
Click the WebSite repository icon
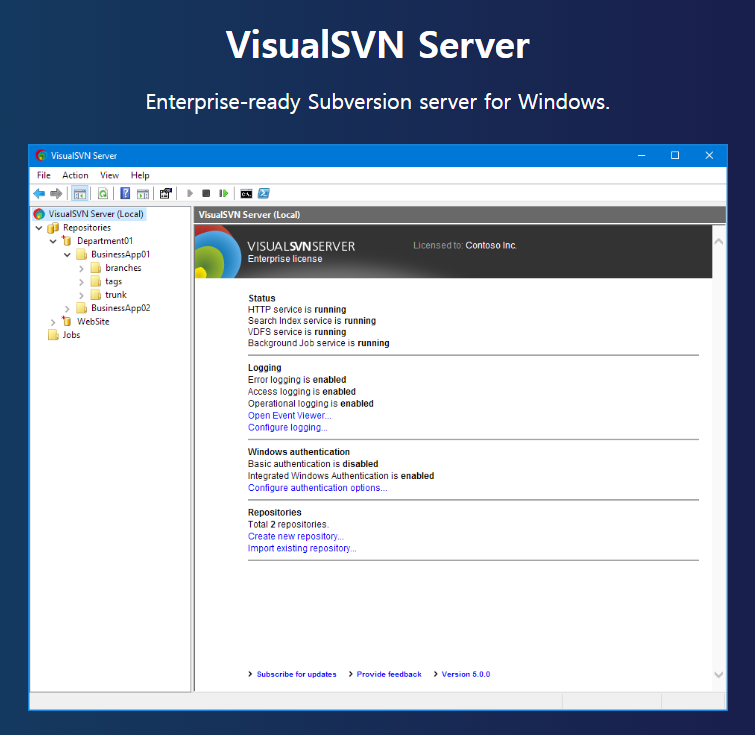click(67, 321)
